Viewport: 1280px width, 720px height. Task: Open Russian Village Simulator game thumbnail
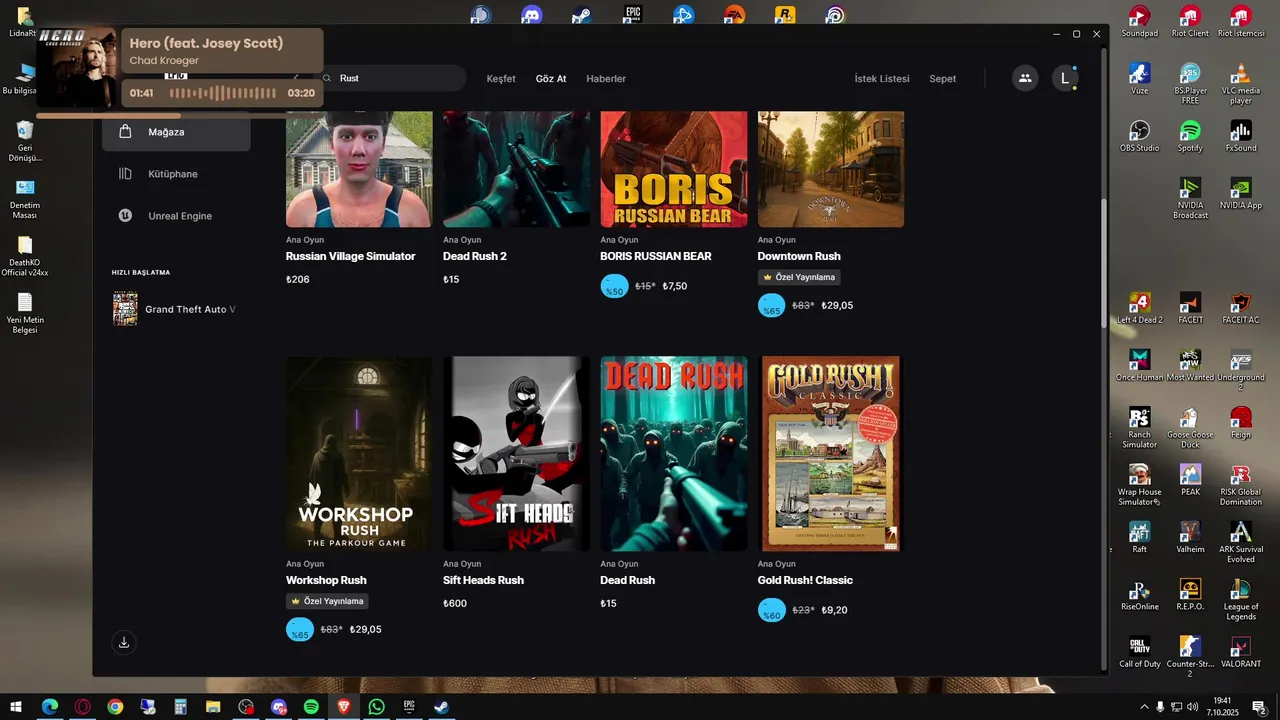coord(359,169)
